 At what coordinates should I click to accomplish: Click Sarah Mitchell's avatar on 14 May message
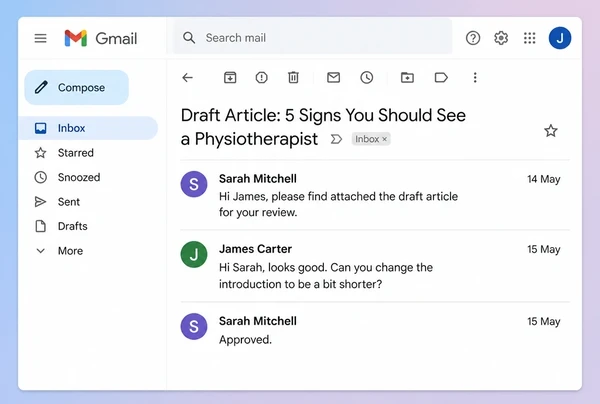(194, 184)
